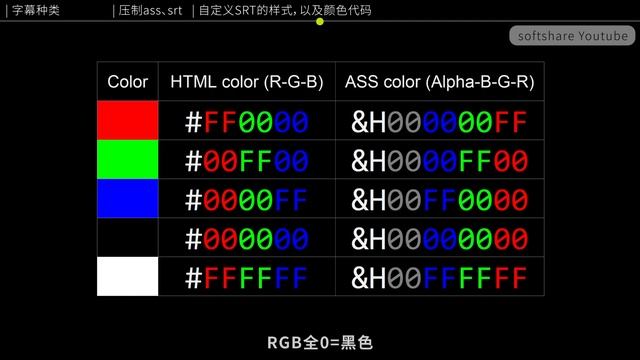Click the &H000000FF ASS code
Image resolution: width=640 pixels, height=360 pixels.
(440, 122)
